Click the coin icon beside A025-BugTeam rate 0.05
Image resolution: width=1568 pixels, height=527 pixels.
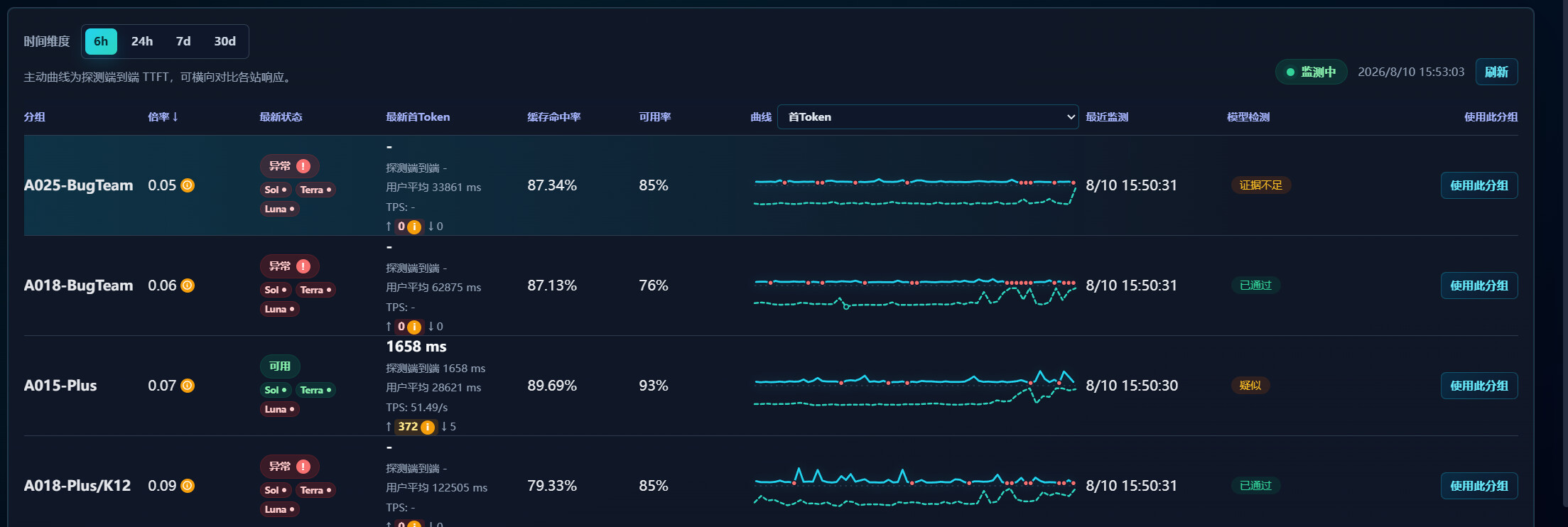tap(188, 185)
